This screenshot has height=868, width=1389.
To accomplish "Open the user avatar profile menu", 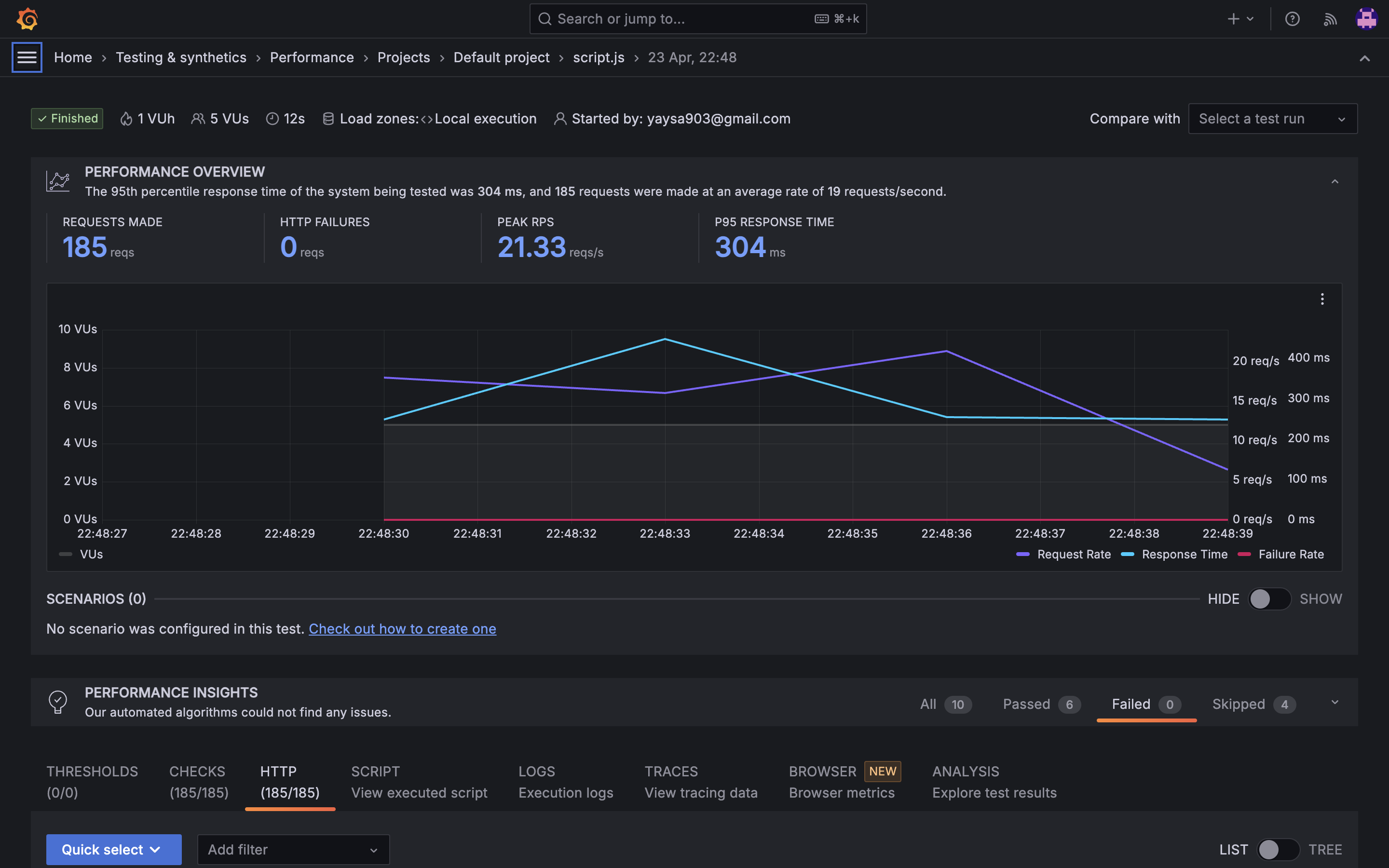I will [1367, 19].
